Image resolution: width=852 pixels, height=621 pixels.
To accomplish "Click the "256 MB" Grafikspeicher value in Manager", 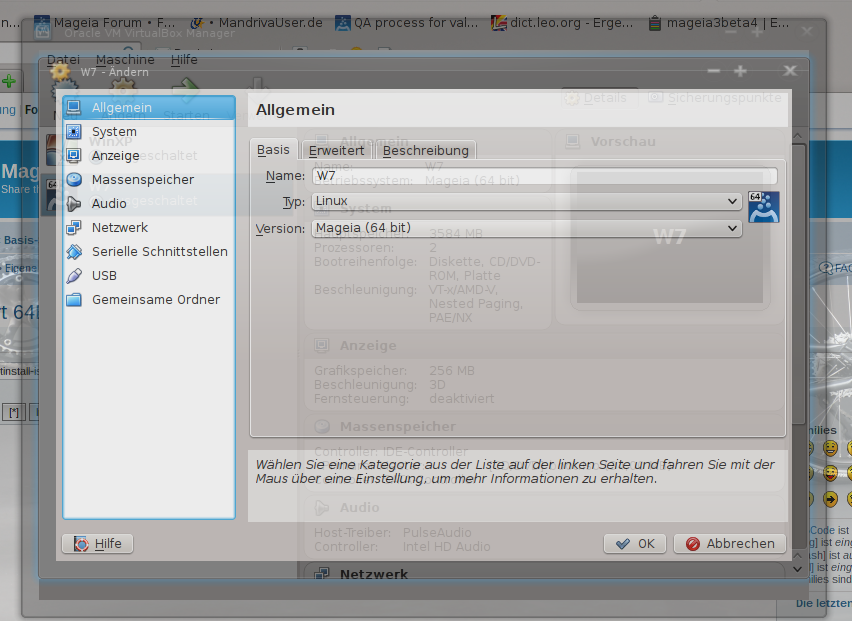I will [452, 371].
